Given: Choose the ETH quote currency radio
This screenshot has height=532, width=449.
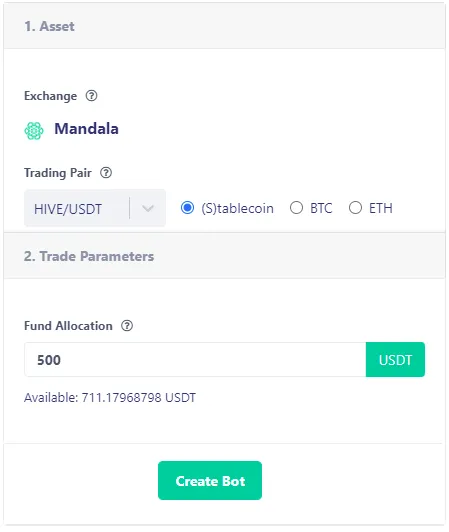Looking at the screenshot, I should 355,208.
